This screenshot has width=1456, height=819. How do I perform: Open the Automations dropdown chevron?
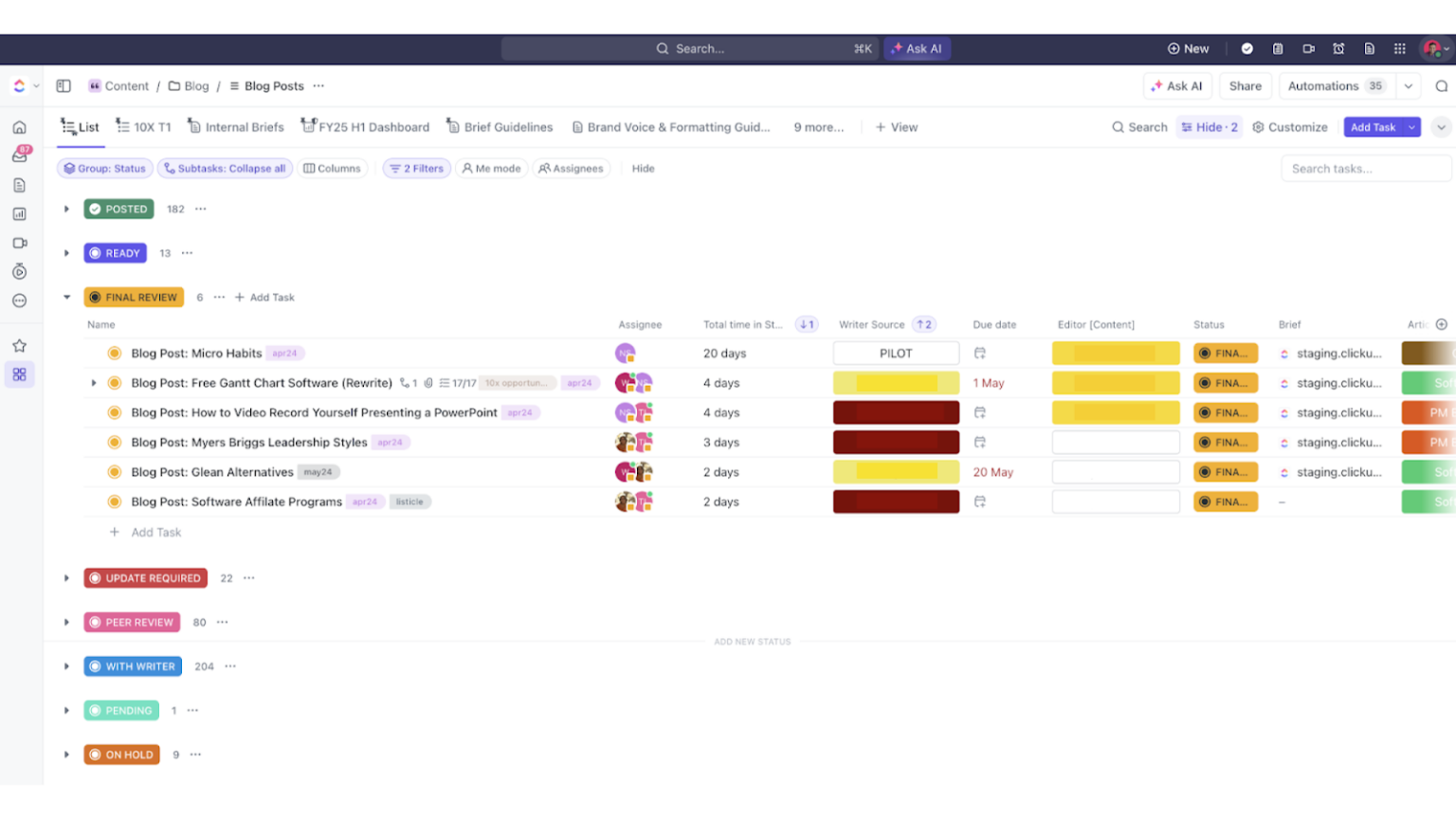point(1408,85)
